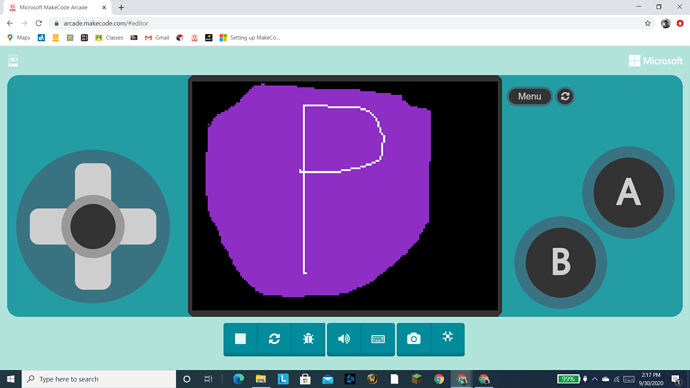Take a screenshot with the camera icon
The width and height of the screenshot is (690, 388).
pyautogui.click(x=414, y=339)
